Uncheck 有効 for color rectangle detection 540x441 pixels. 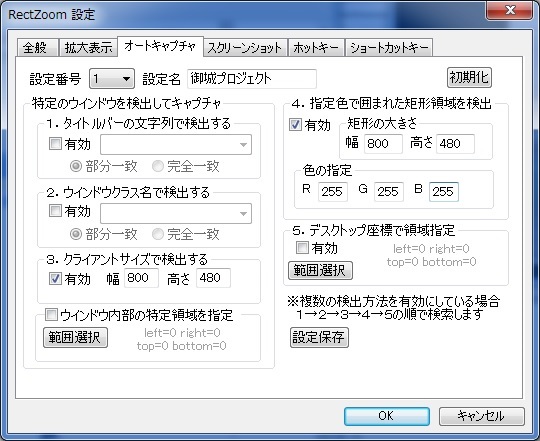pos(295,125)
